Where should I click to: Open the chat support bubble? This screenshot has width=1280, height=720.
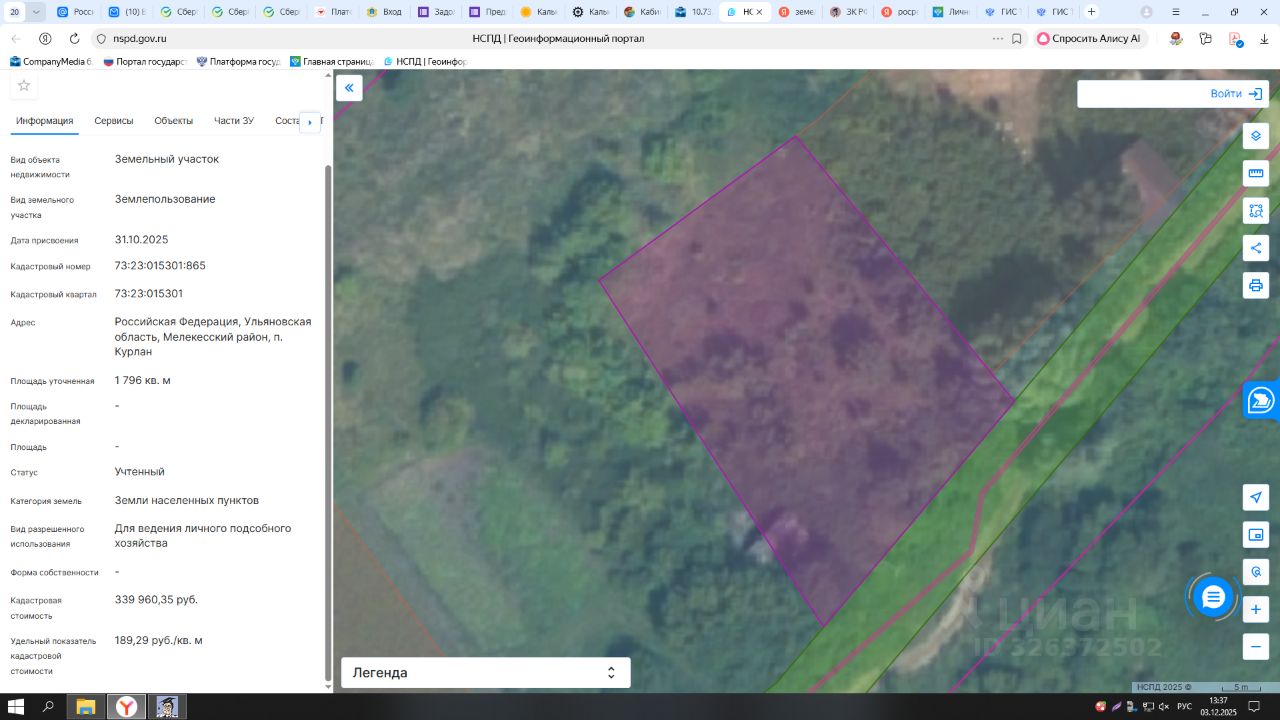click(1213, 598)
